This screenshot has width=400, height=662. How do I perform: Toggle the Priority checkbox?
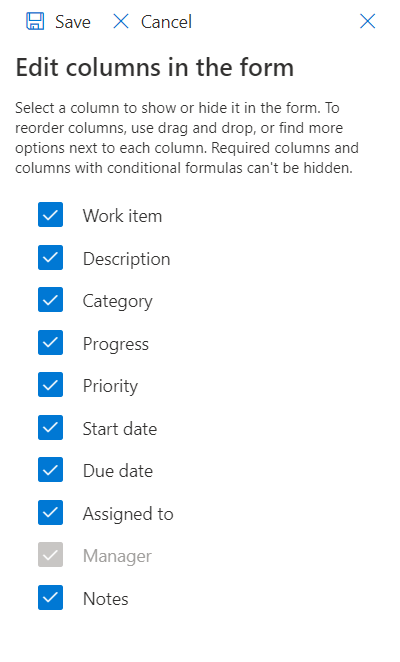[x=50, y=385]
